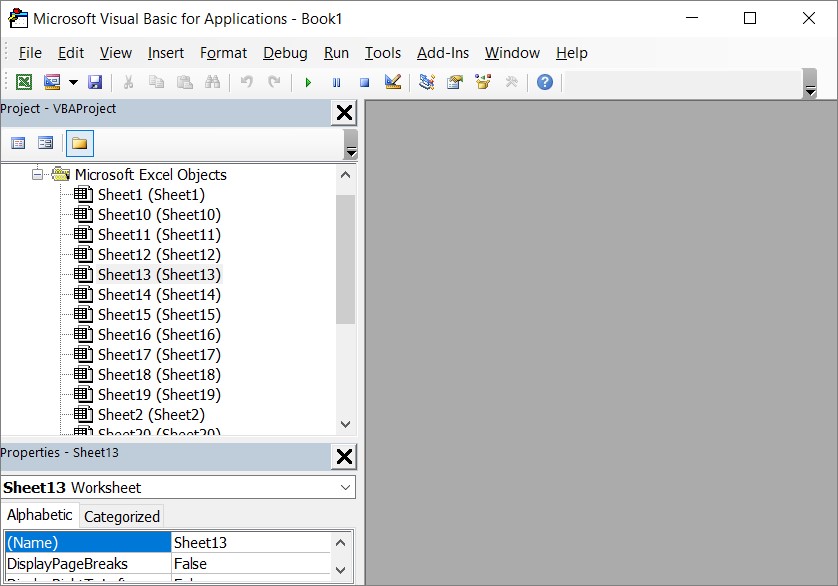Screen dimensions: 838x586
Task: Click the Reset stop icon
Action: tap(364, 82)
